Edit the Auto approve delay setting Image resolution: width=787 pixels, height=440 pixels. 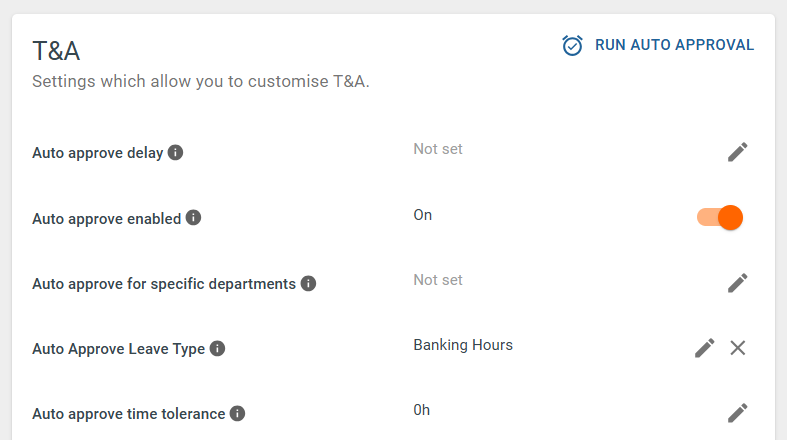coord(737,152)
